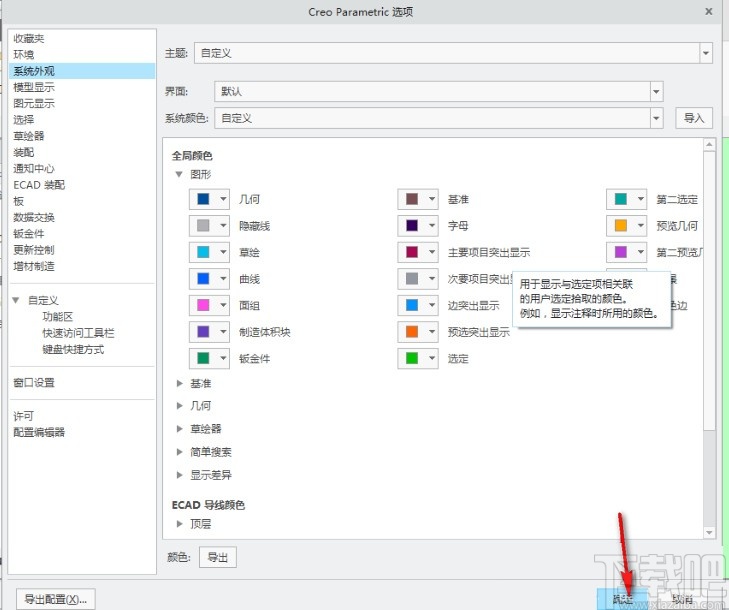Click scrollbar up arrow of color list

709,145
